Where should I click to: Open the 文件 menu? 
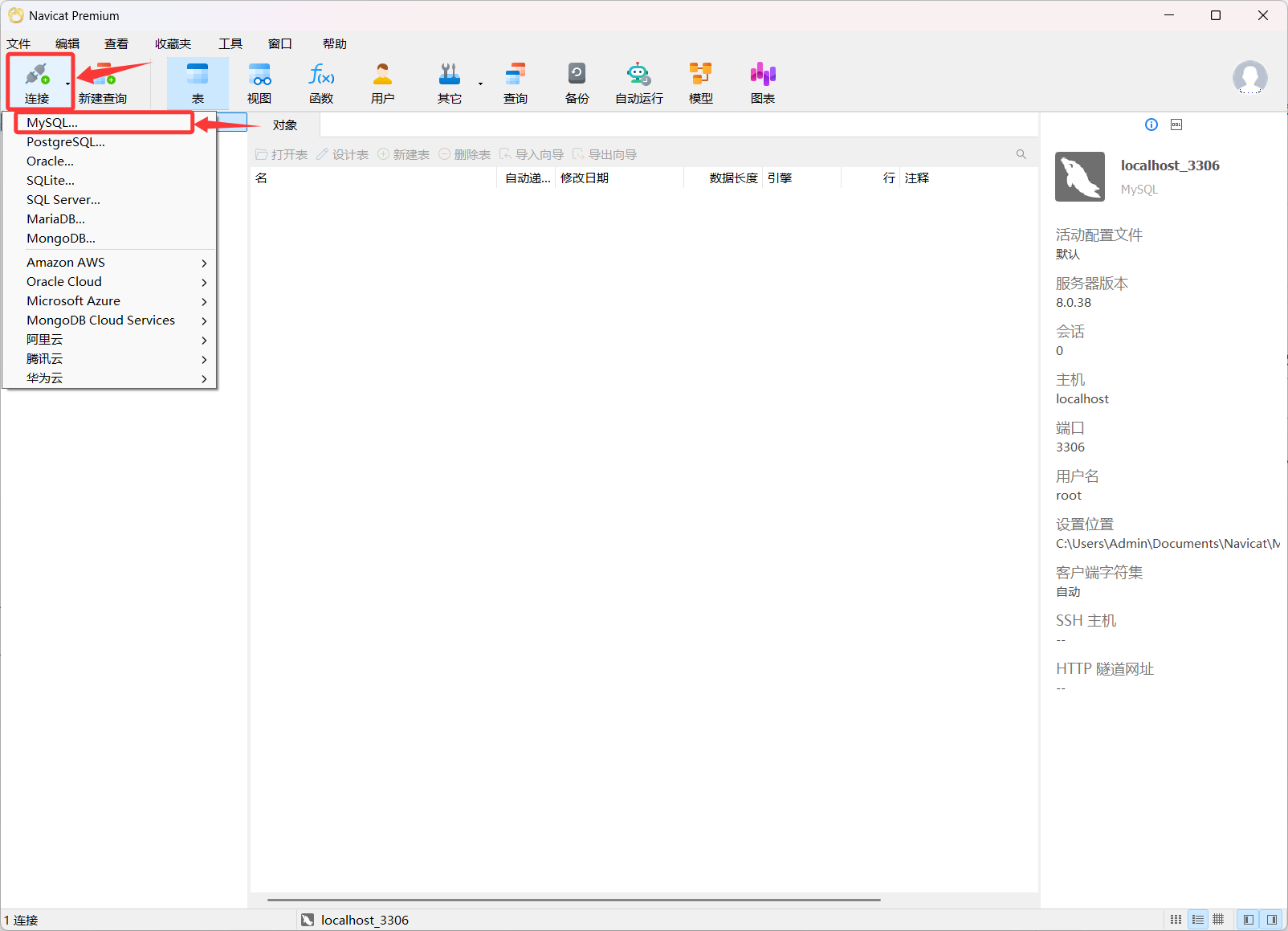pyautogui.click(x=18, y=44)
